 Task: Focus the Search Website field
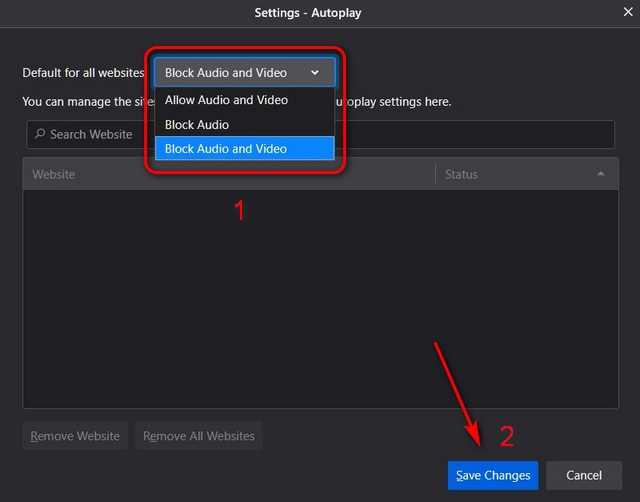click(320, 134)
